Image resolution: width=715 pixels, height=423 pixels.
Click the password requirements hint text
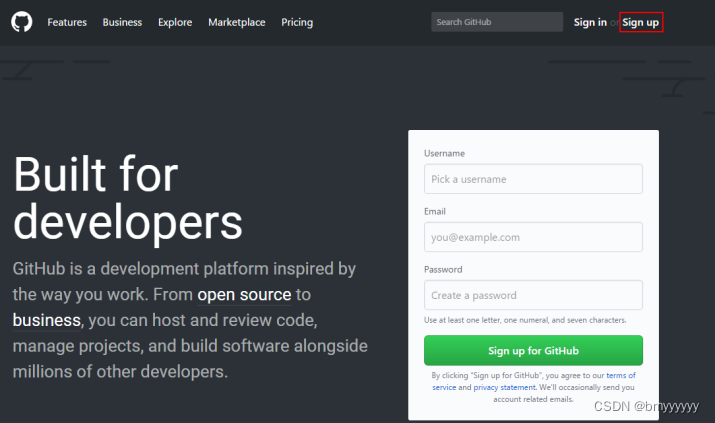[x=525, y=320]
